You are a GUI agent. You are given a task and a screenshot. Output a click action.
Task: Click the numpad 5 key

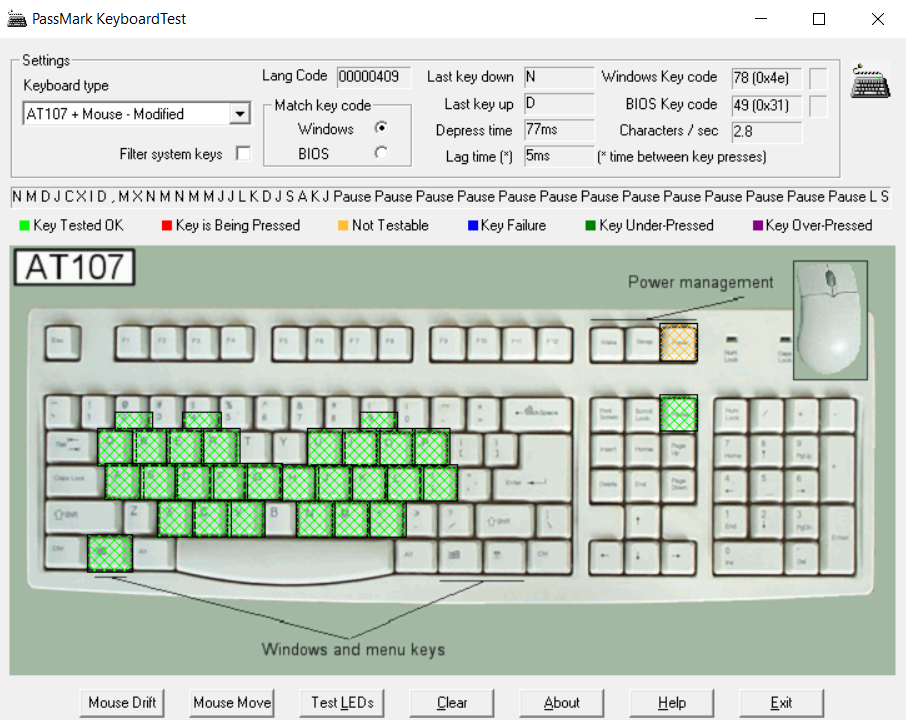pyautogui.click(x=767, y=484)
